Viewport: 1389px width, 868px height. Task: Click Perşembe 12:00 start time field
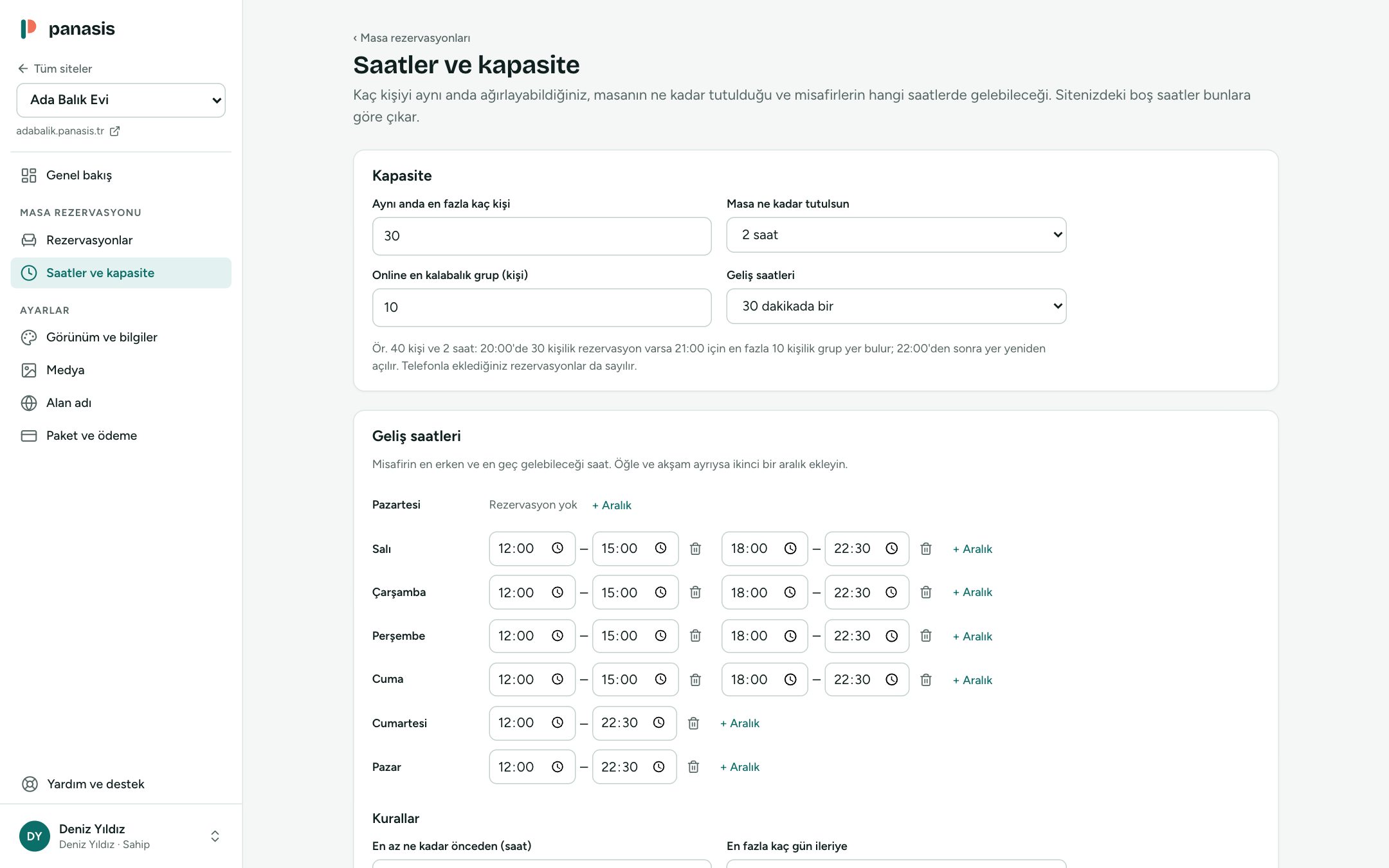[x=532, y=636]
